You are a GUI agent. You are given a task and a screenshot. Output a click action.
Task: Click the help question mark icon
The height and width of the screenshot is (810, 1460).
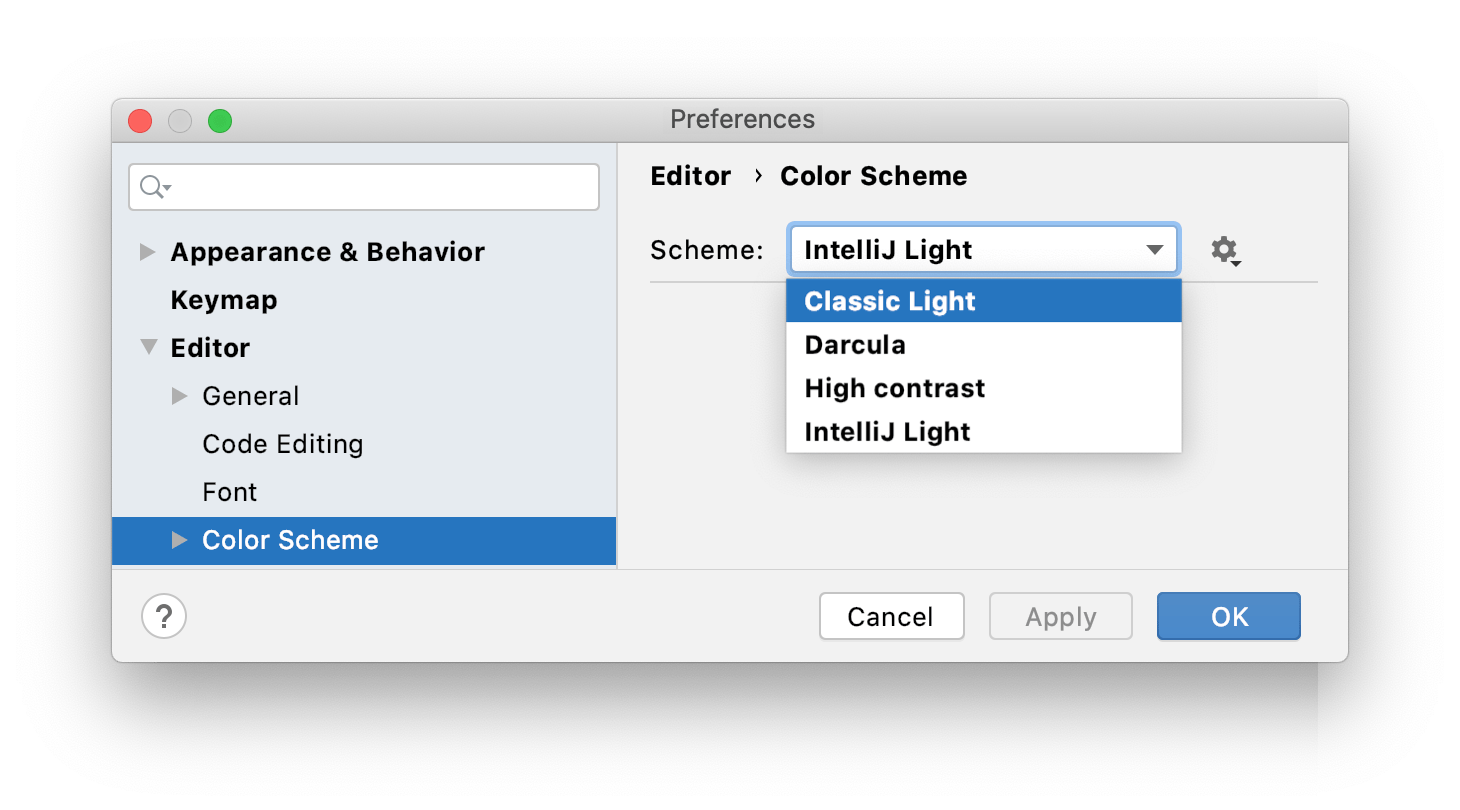(x=163, y=616)
